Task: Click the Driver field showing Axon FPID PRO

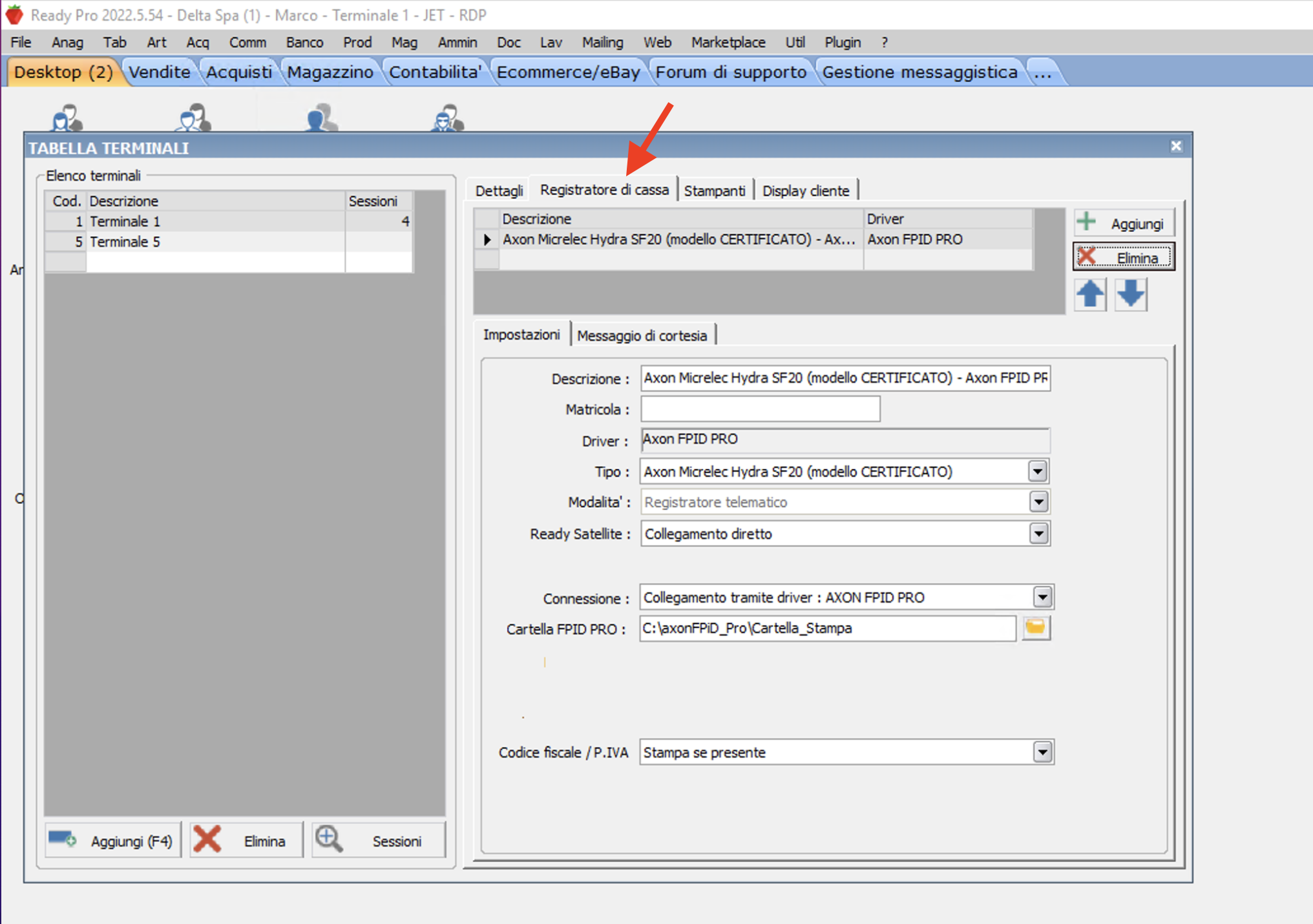Action: pyautogui.click(x=845, y=439)
